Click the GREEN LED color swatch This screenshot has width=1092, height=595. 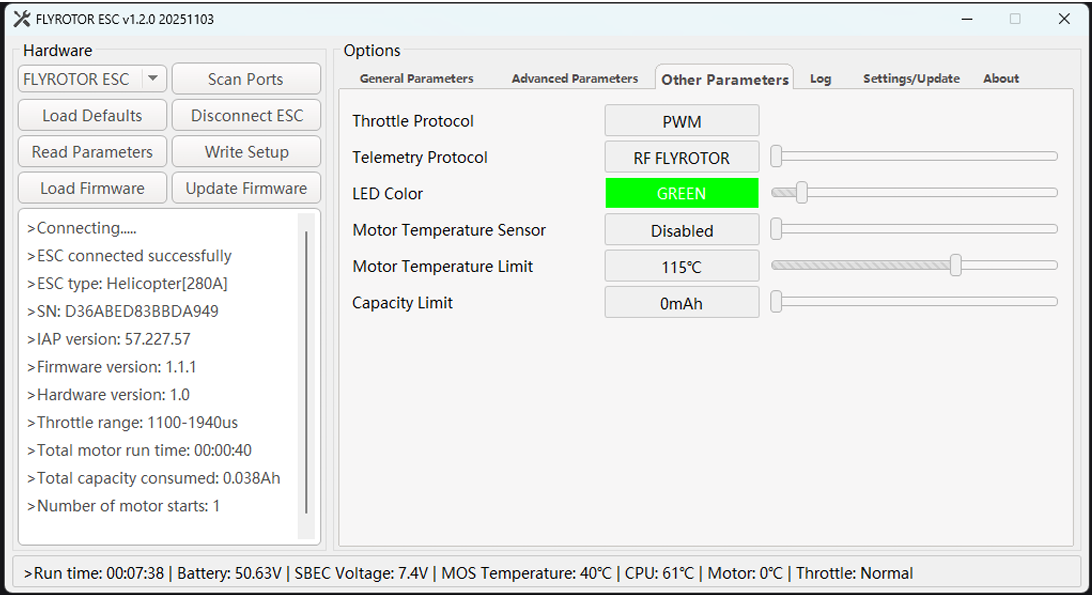pos(681,194)
